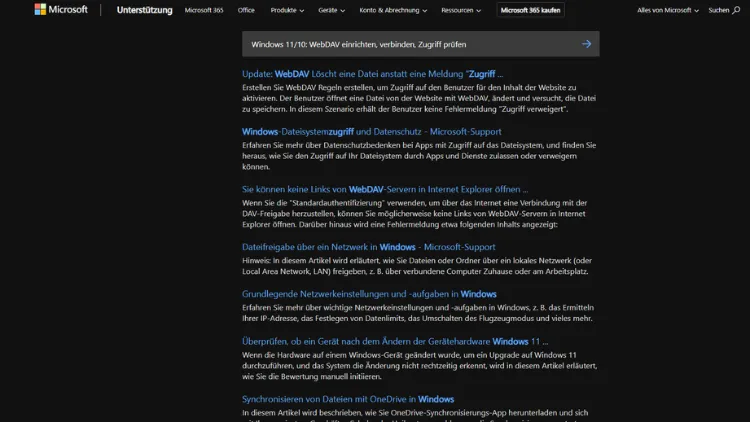Expand Alles von Microsoft dropdown
Screen dimensions: 750x422
668,10
